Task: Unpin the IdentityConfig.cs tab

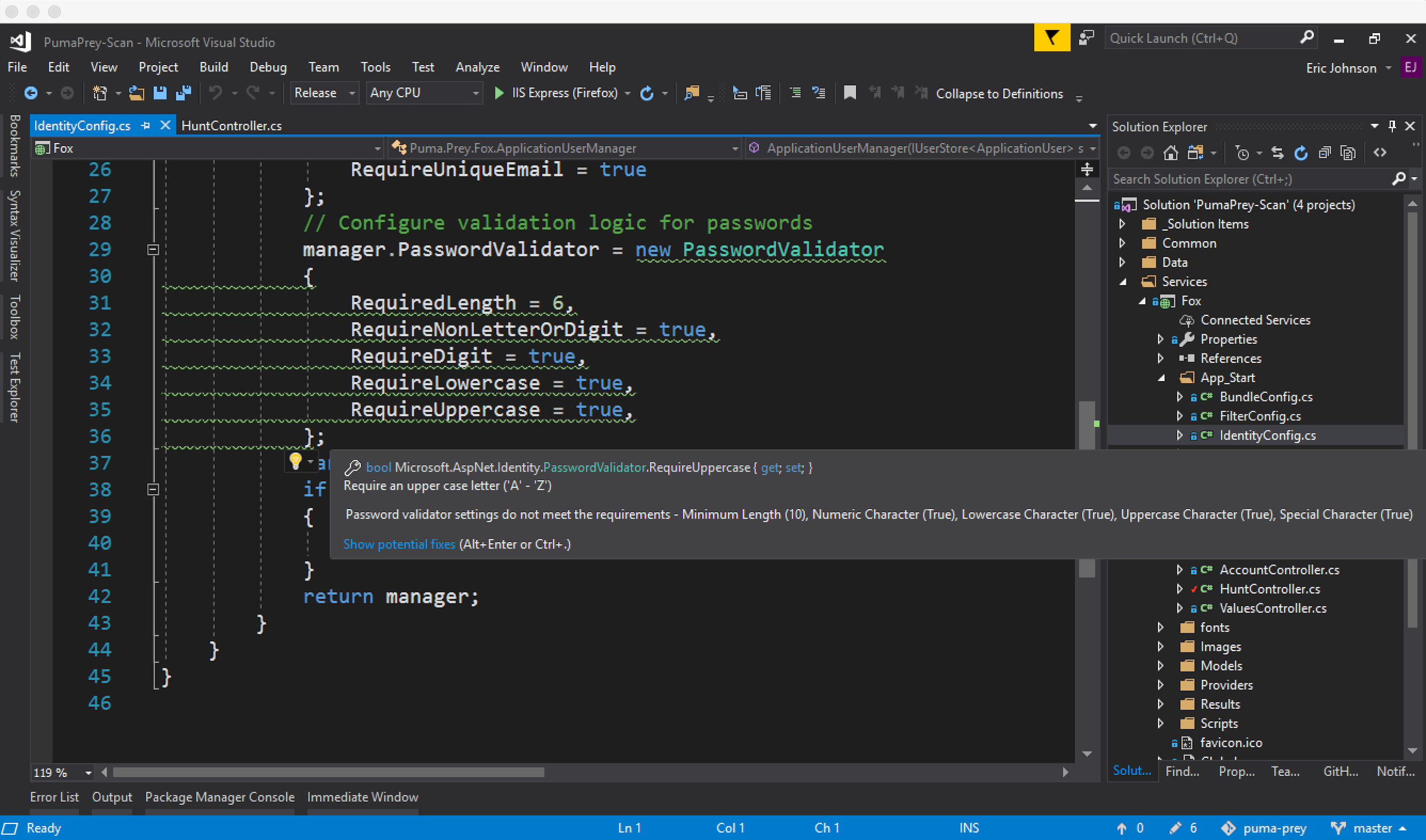Action: 146,126
